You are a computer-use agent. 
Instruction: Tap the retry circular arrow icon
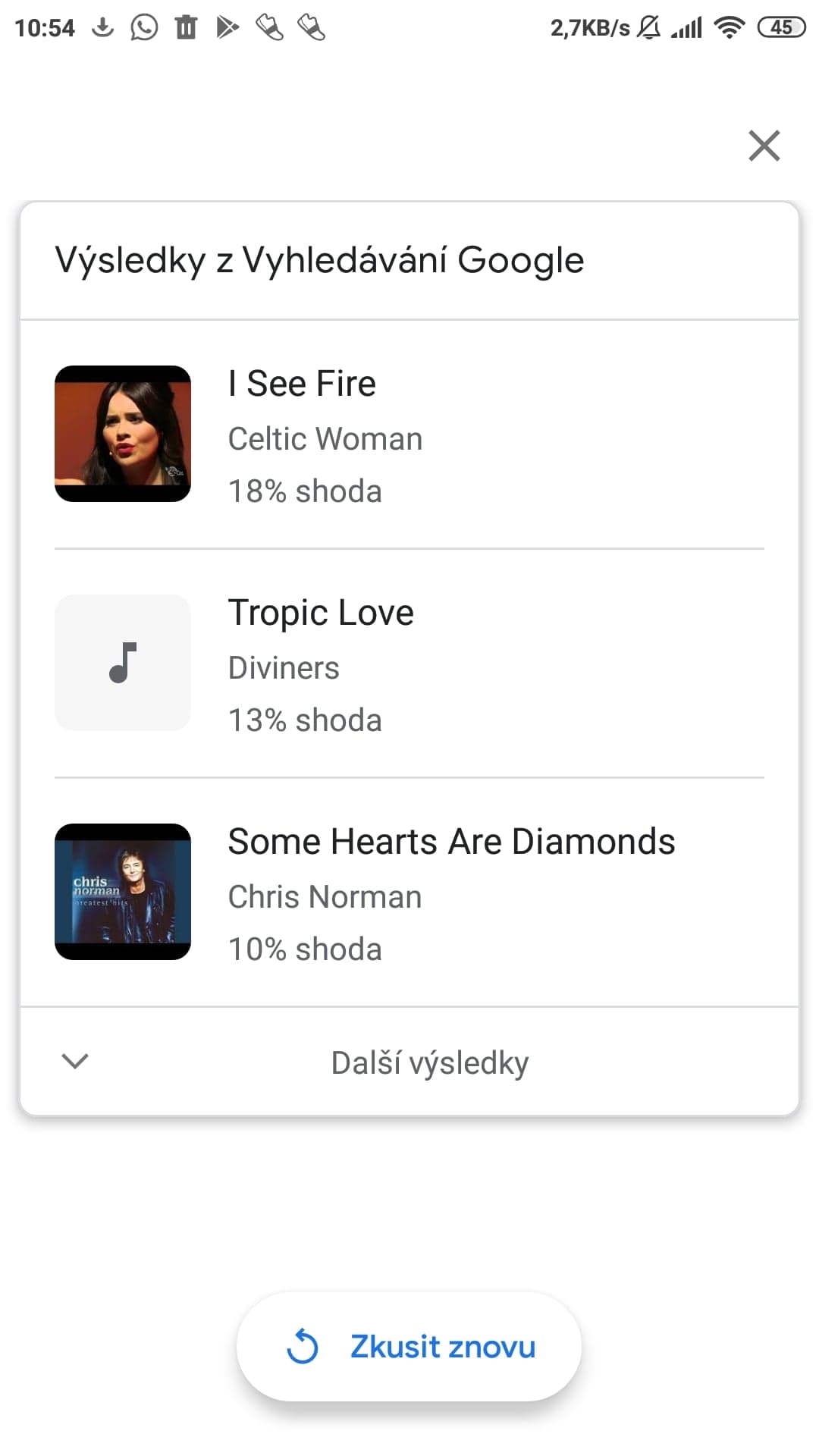pyautogui.click(x=303, y=1347)
